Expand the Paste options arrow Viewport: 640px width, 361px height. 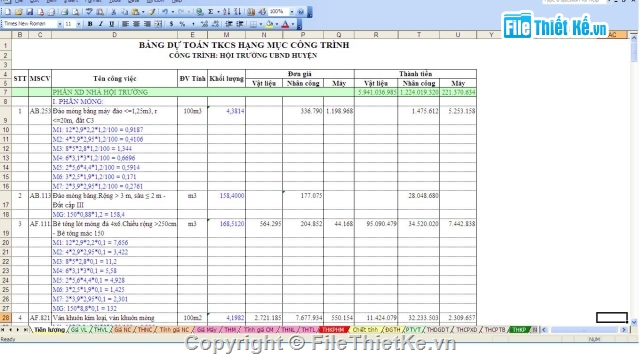[x=143, y=12]
